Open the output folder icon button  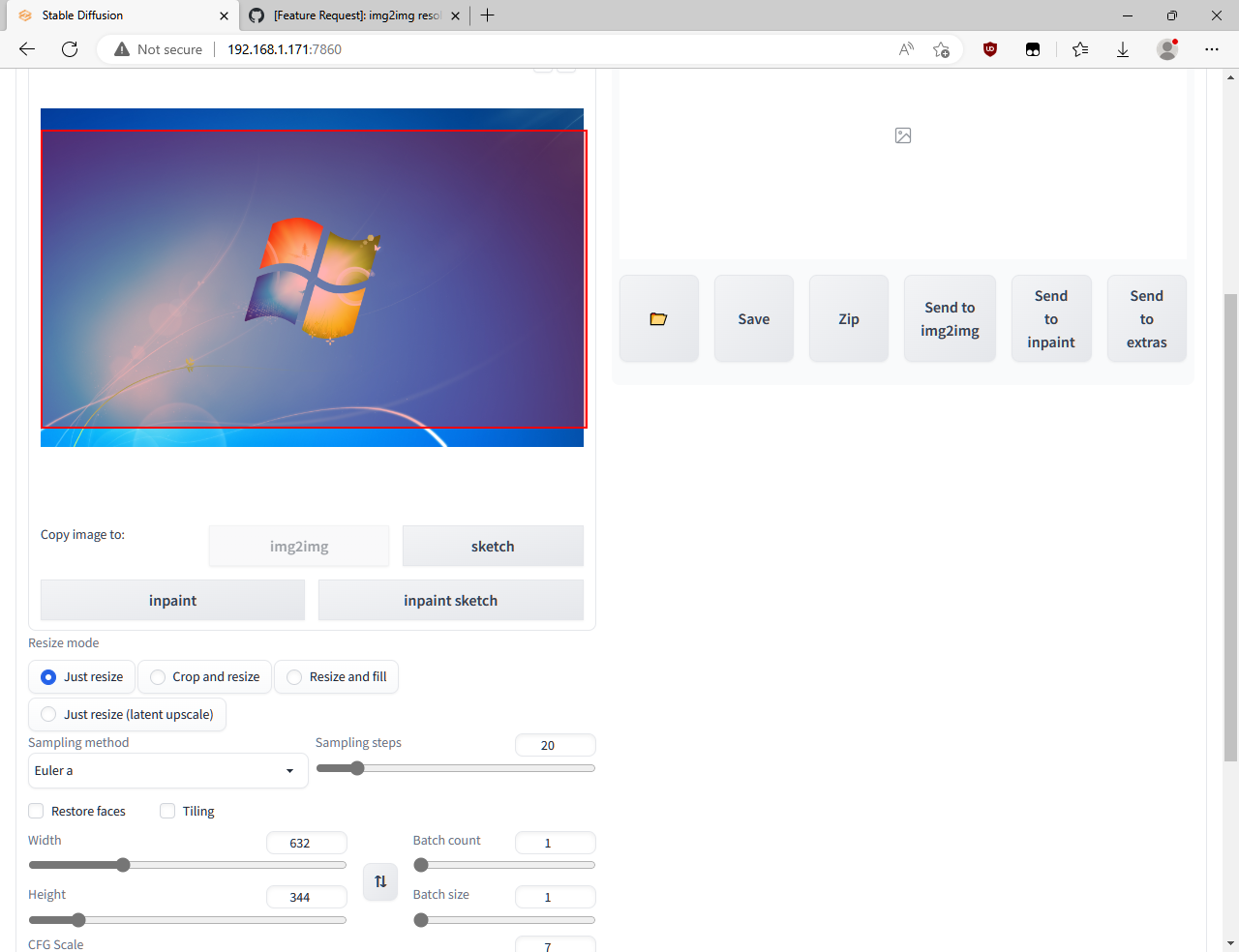pyautogui.click(x=658, y=317)
